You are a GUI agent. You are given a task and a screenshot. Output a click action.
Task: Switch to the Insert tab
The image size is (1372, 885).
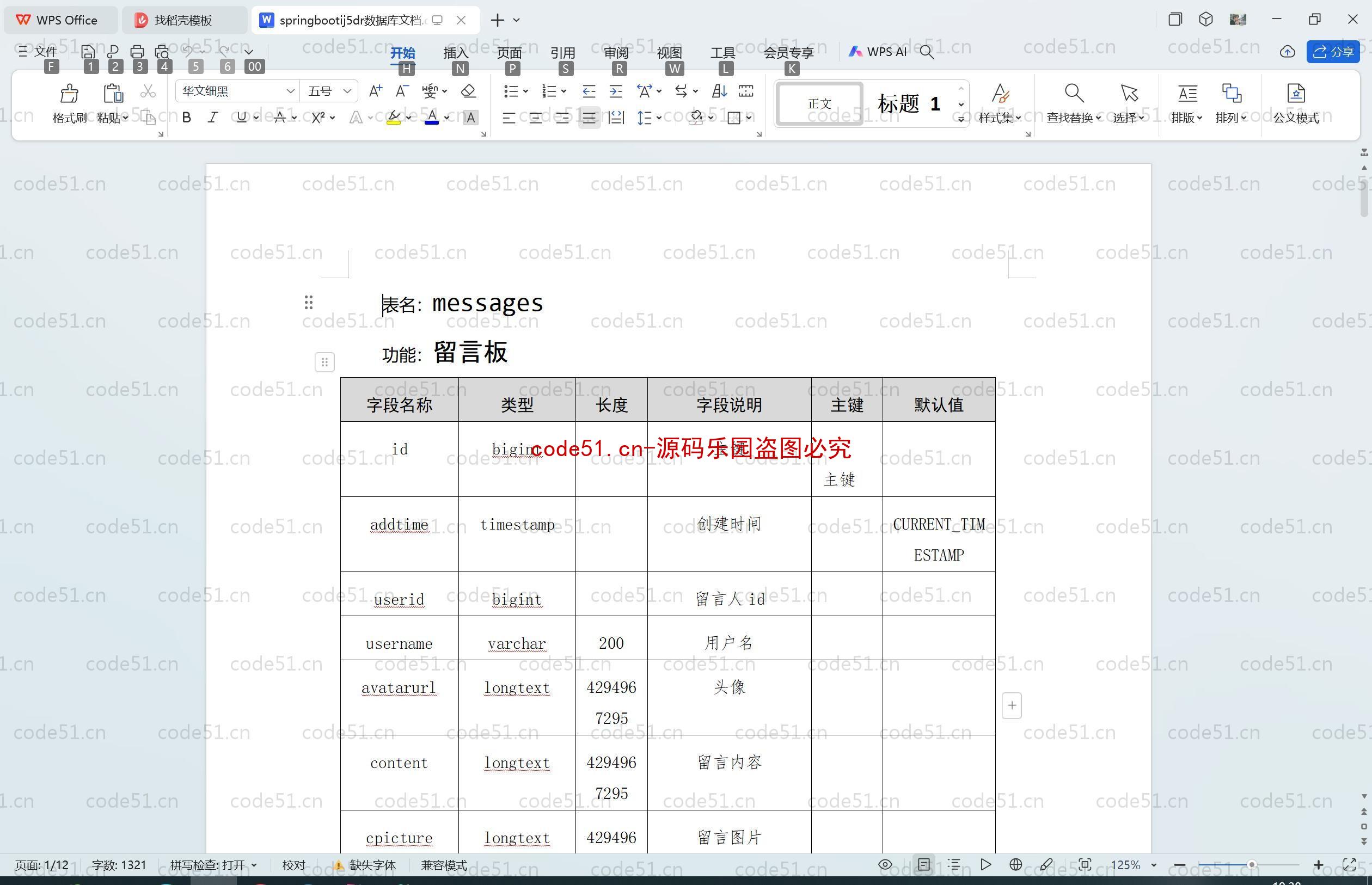(456, 53)
